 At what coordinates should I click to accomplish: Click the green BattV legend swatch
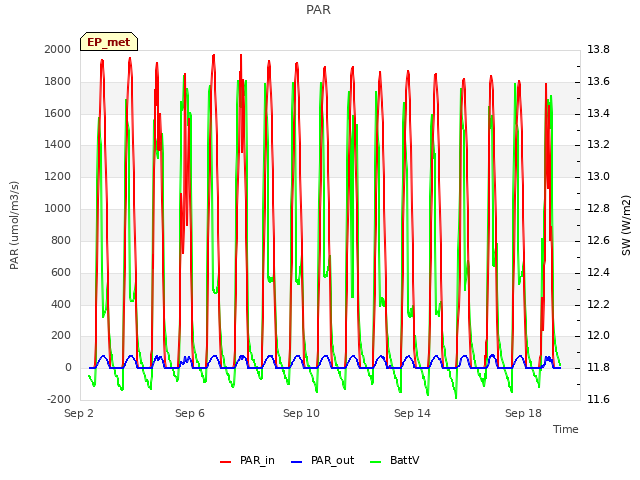pos(375,462)
